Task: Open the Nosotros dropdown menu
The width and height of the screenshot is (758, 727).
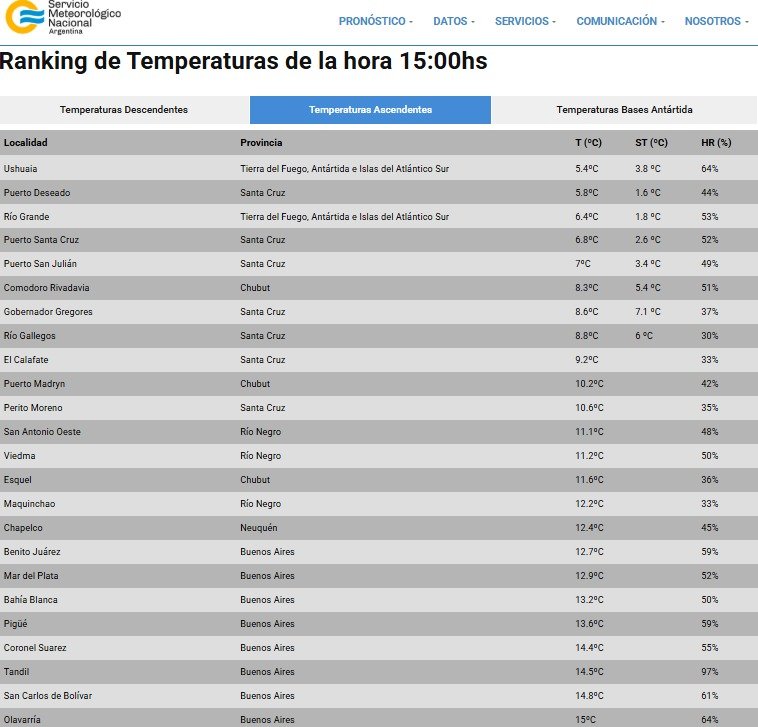Action: [716, 21]
